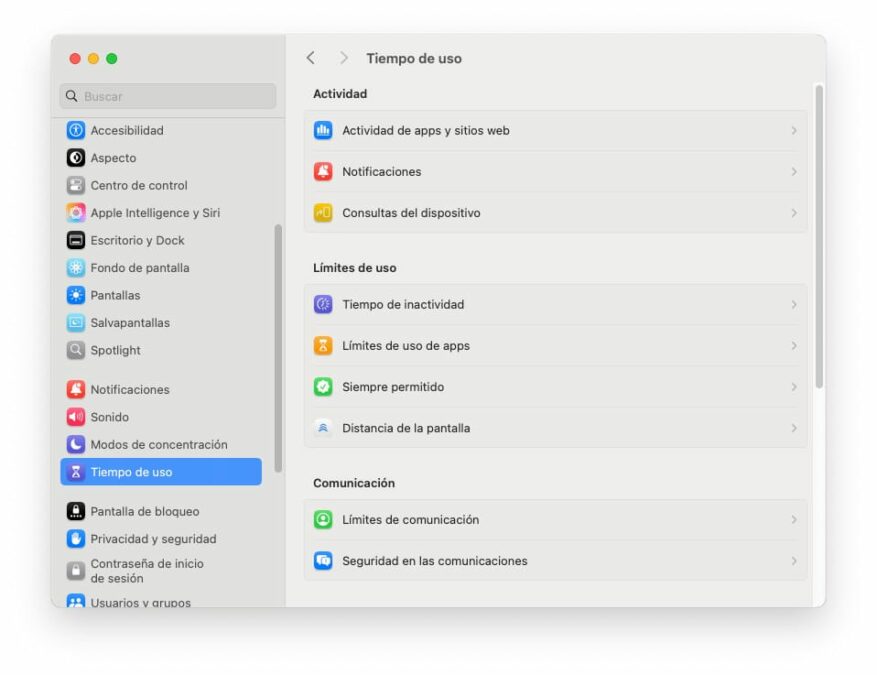Click the main pane vertical scrollbar

[819, 236]
